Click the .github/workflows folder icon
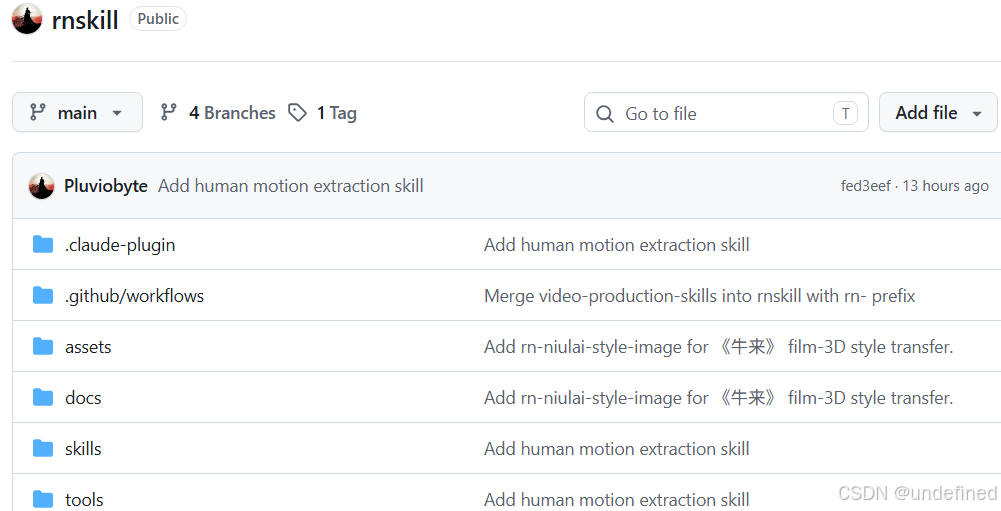Image resolution: width=1001 pixels, height=511 pixels. (x=43, y=295)
